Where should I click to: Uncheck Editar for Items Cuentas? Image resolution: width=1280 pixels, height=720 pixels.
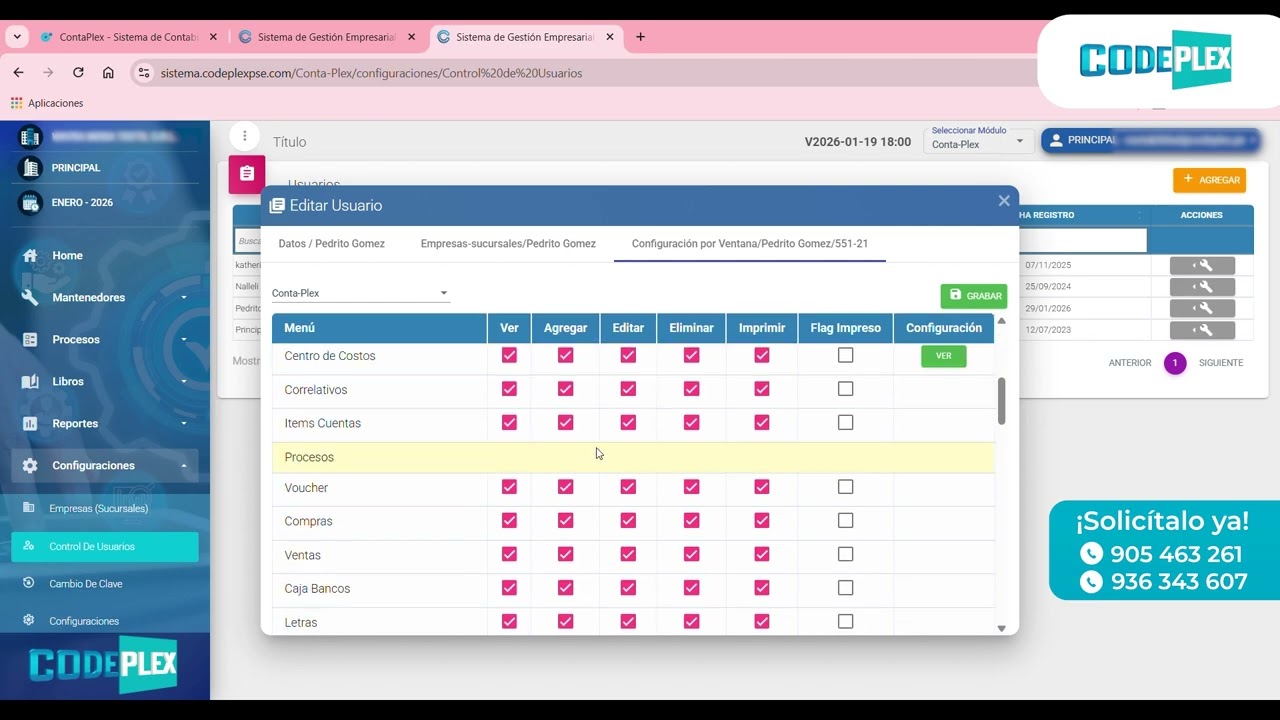click(x=628, y=423)
